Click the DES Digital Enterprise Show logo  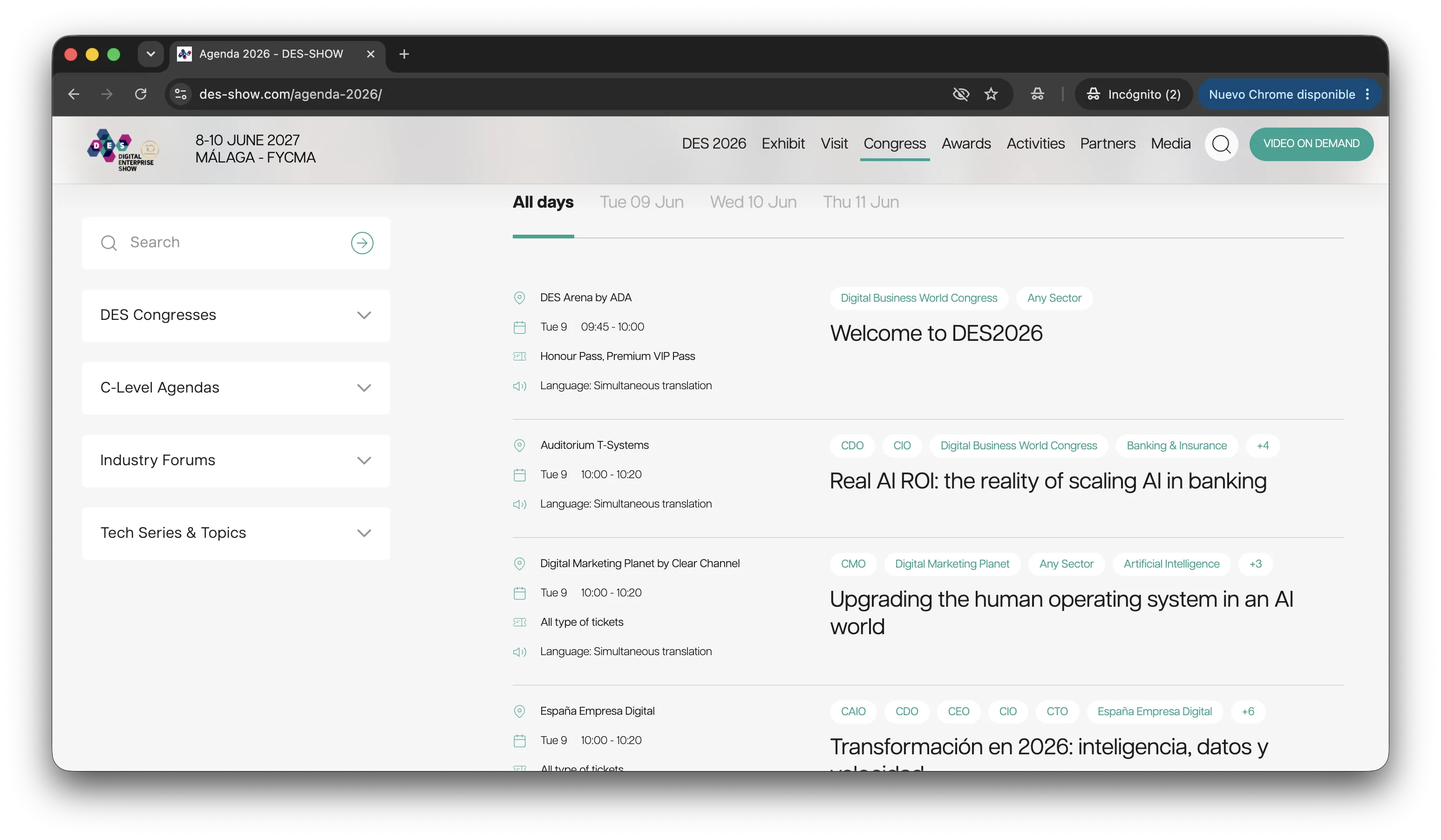[x=123, y=150]
